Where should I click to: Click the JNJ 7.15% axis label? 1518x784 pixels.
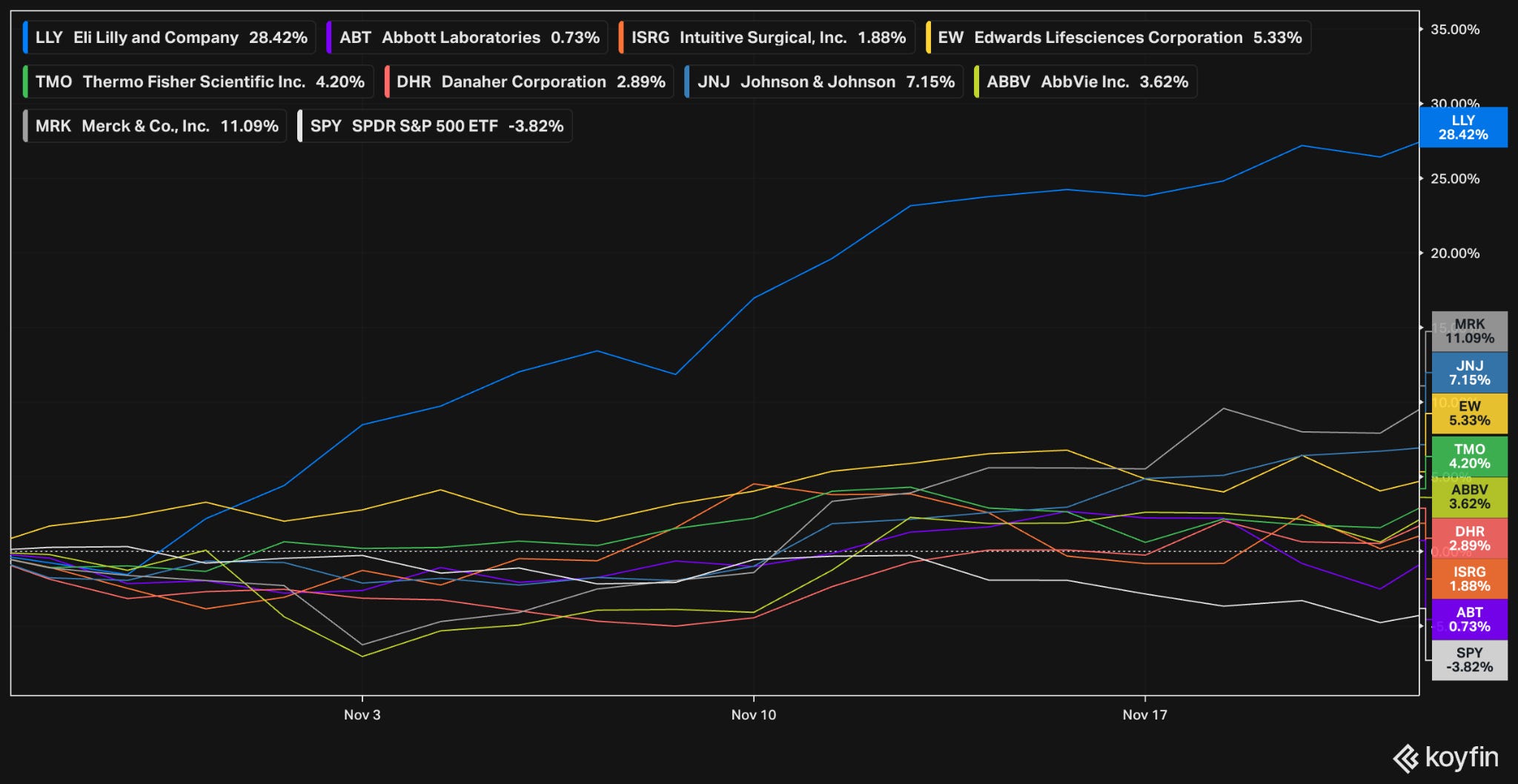coord(1470,373)
